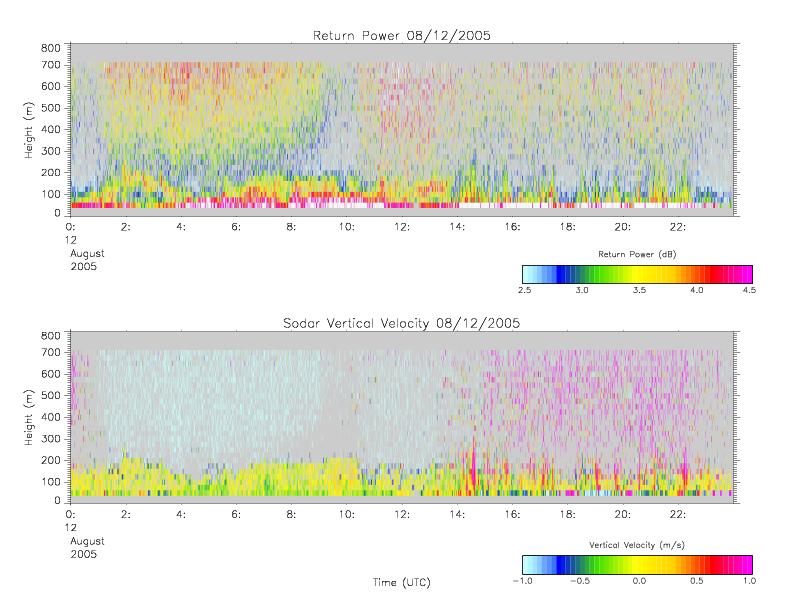Click the 700 height tick on Return Power plot
The width and height of the screenshot is (791, 611).
pos(50,65)
